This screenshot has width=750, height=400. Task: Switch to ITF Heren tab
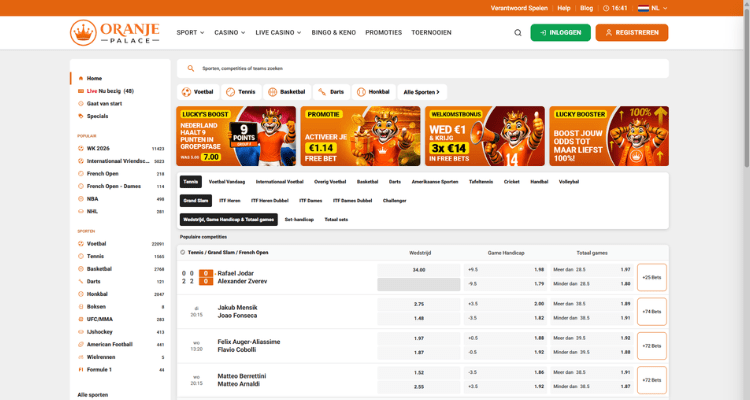click(230, 200)
